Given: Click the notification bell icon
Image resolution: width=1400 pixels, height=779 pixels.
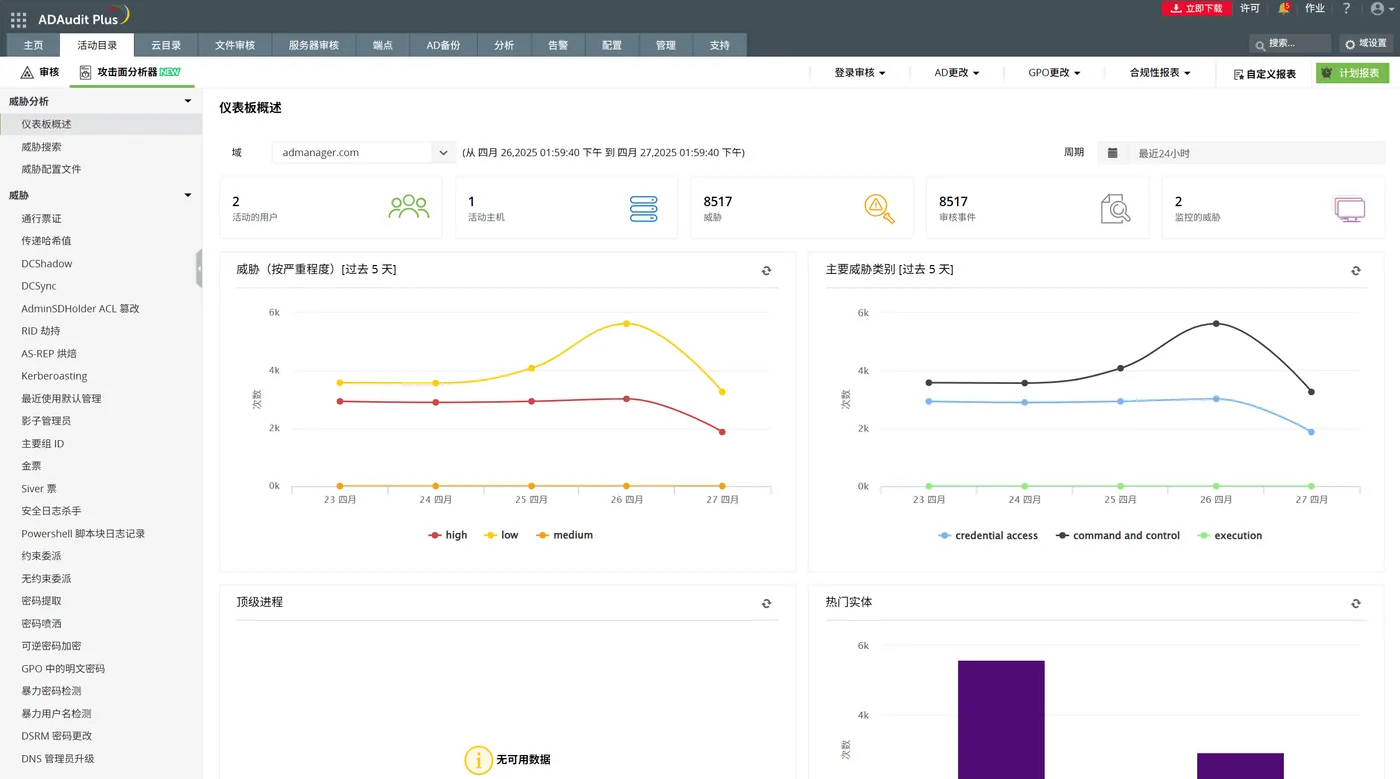Looking at the screenshot, I should pos(1284,8).
